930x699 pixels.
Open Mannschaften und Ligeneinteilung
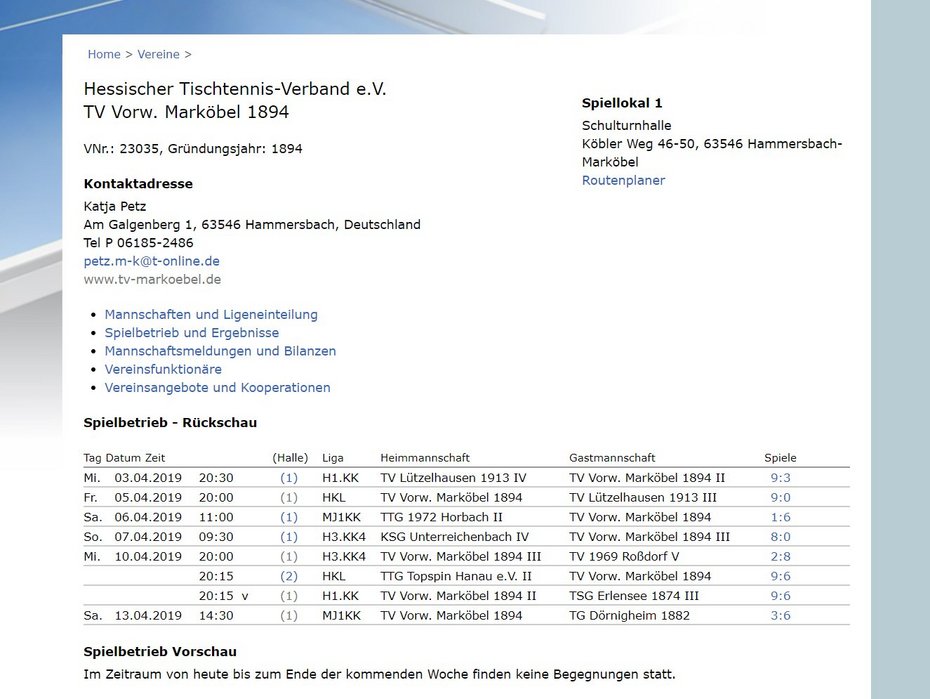(x=211, y=314)
